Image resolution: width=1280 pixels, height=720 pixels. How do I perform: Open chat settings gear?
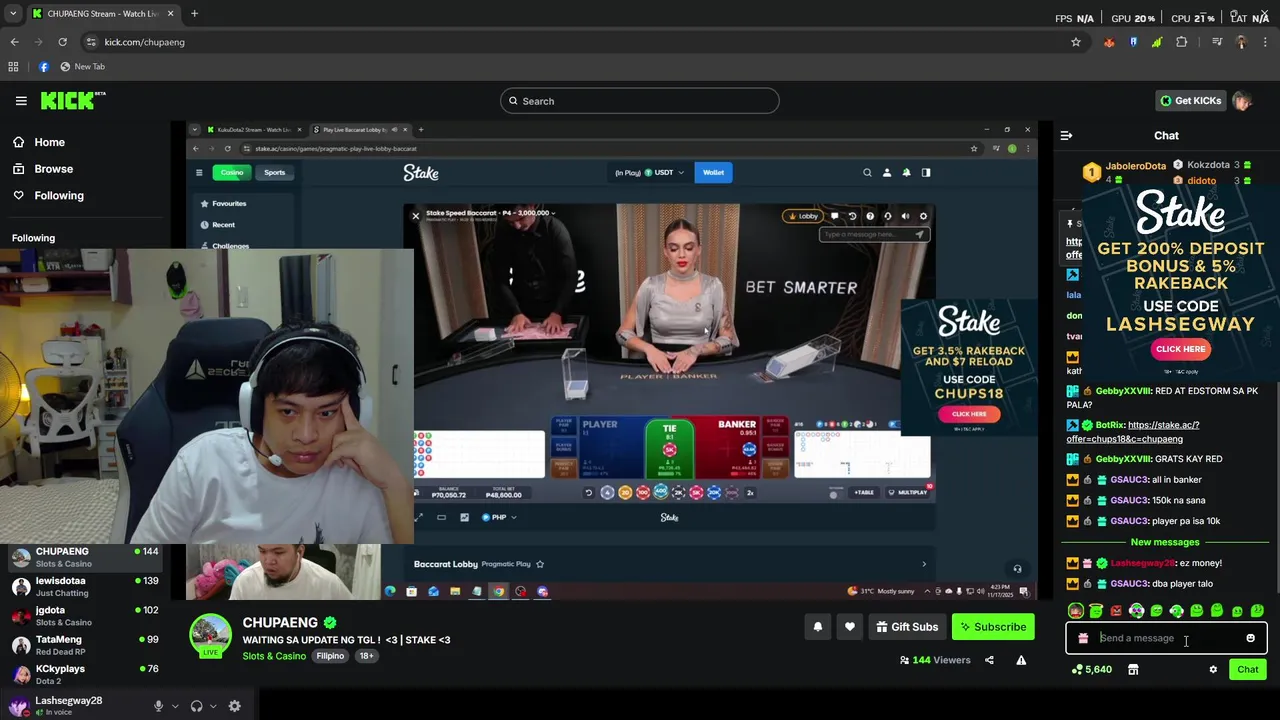pos(1213,670)
